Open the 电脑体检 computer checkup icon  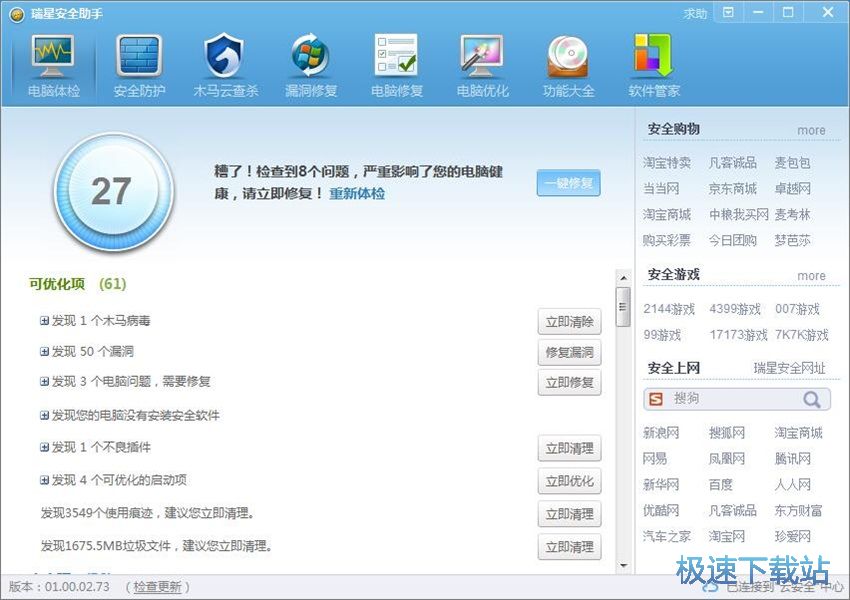pyautogui.click(x=53, y=56)
